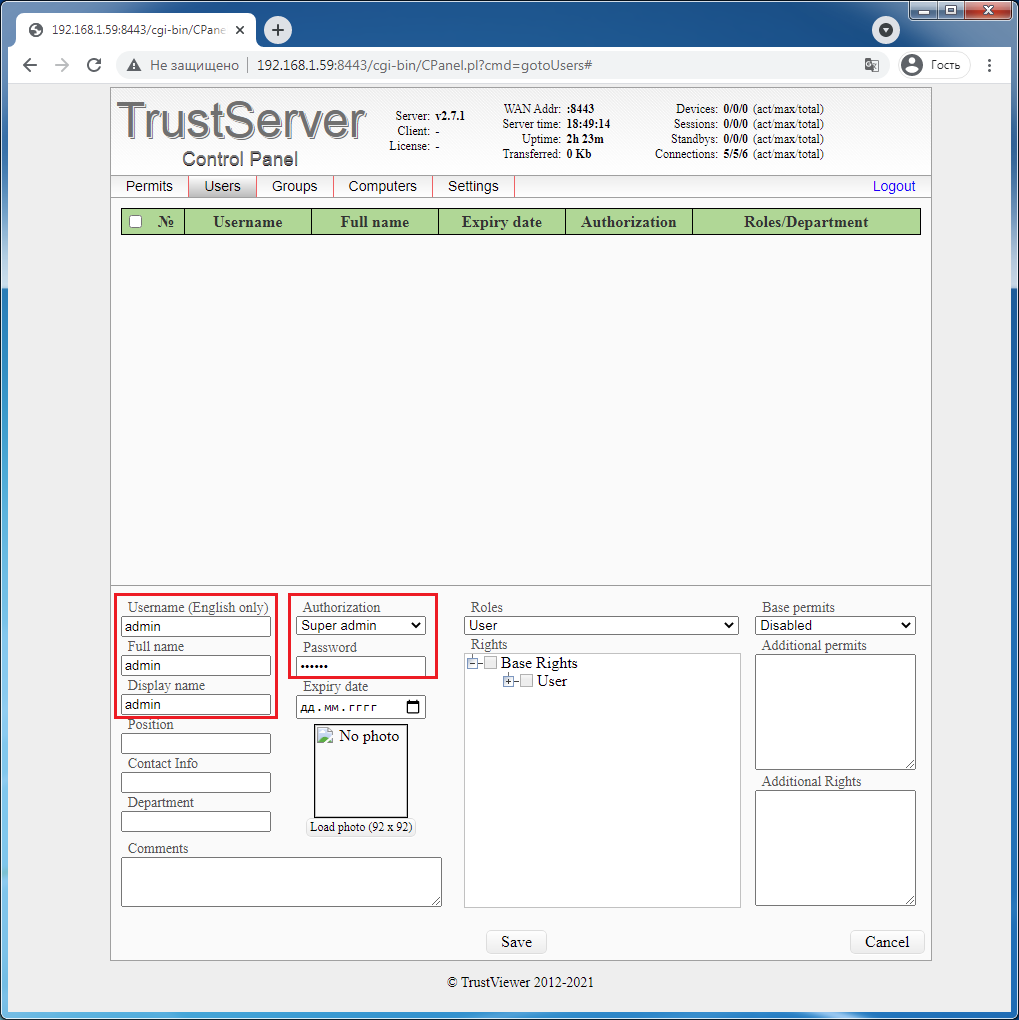Click the No photo placeholder image
This screenshot has height=1020, width=1019.
[361, 771]
